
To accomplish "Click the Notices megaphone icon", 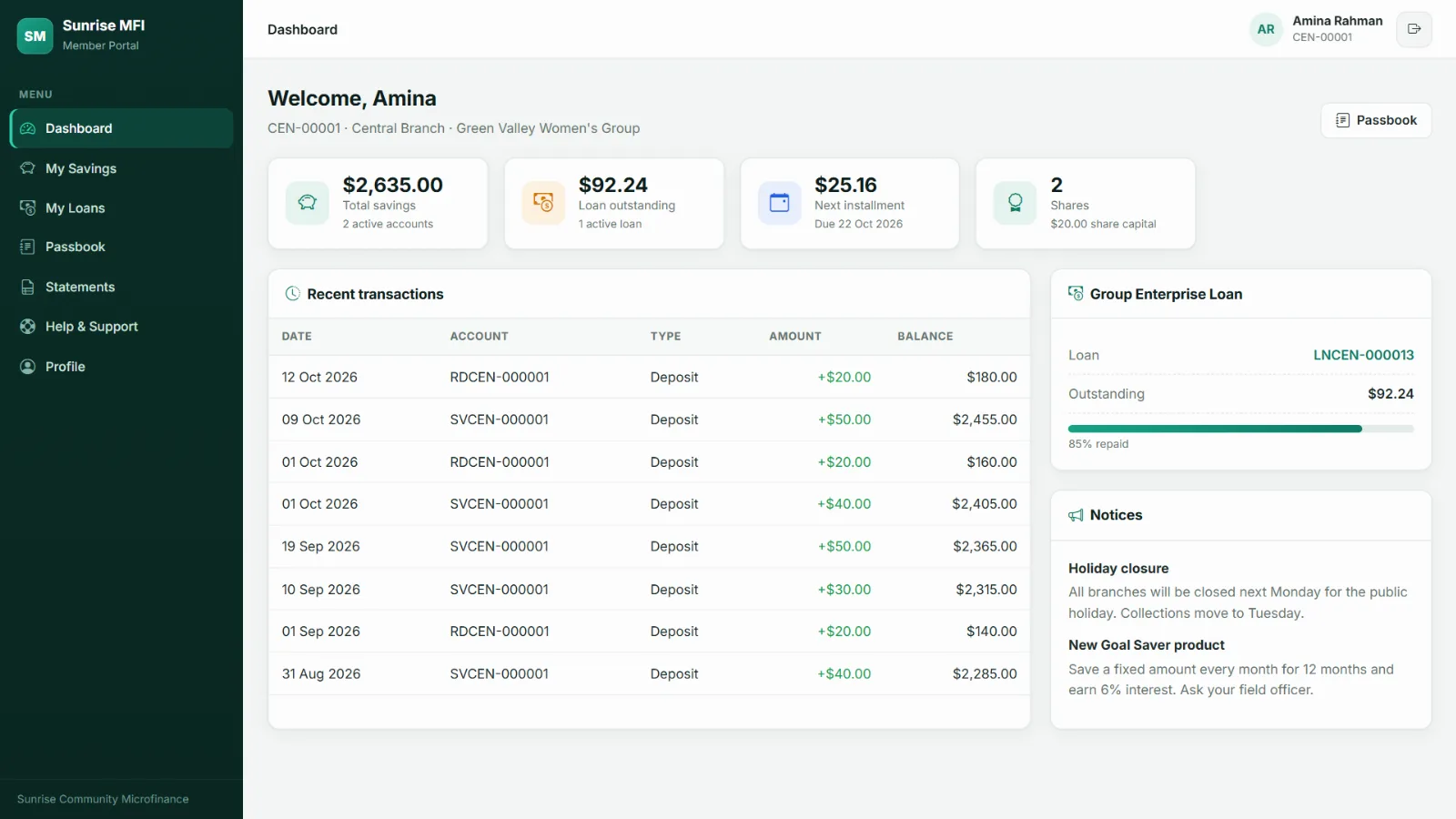I will click(x=1076, y=515).
